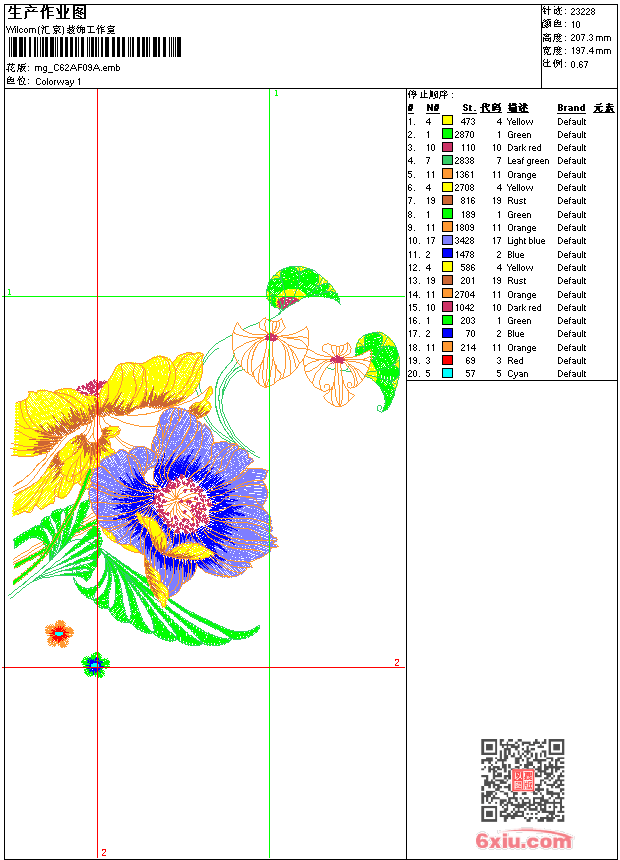Image resolution: width=620 pixels, height=860 pixels.
Task: Click 'Rust' in stop row 7
Action: point(516,201)
